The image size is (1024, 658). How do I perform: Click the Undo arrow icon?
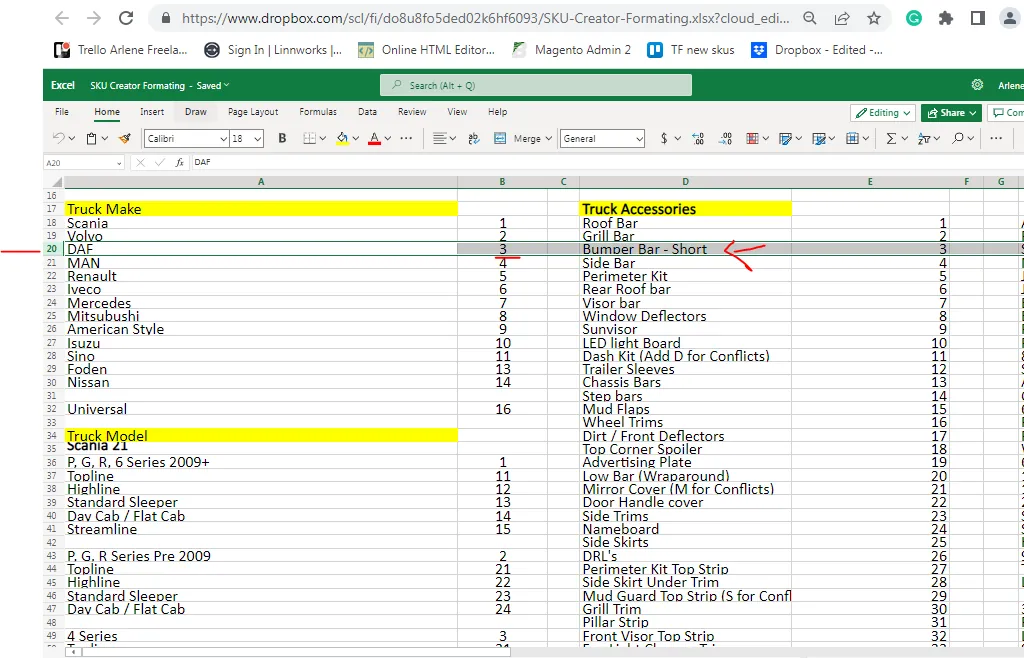[58, 138]
